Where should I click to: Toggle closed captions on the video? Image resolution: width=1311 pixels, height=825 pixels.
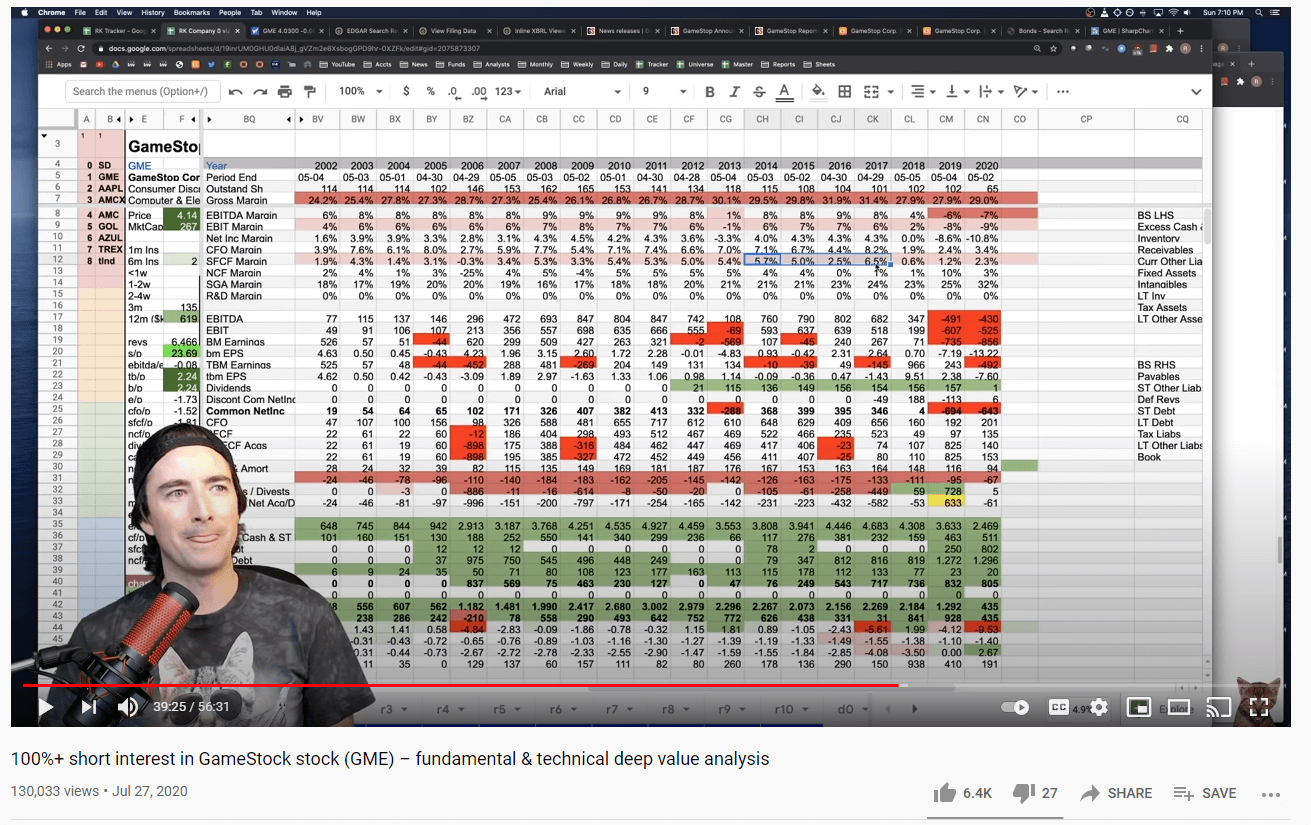[x=1059, y=707]
